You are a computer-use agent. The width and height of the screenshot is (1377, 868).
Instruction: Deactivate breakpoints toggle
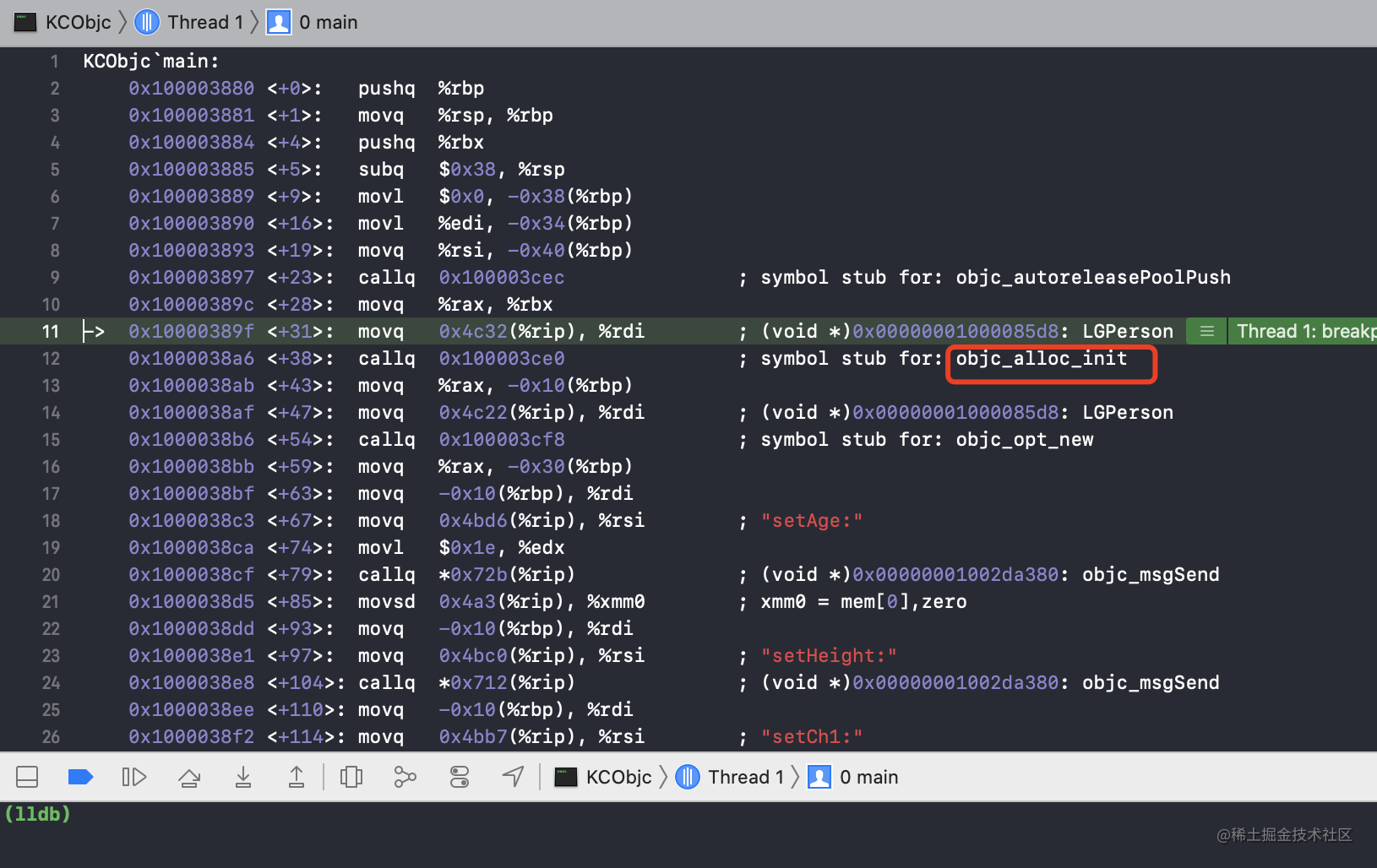click(x=80, y=777)
